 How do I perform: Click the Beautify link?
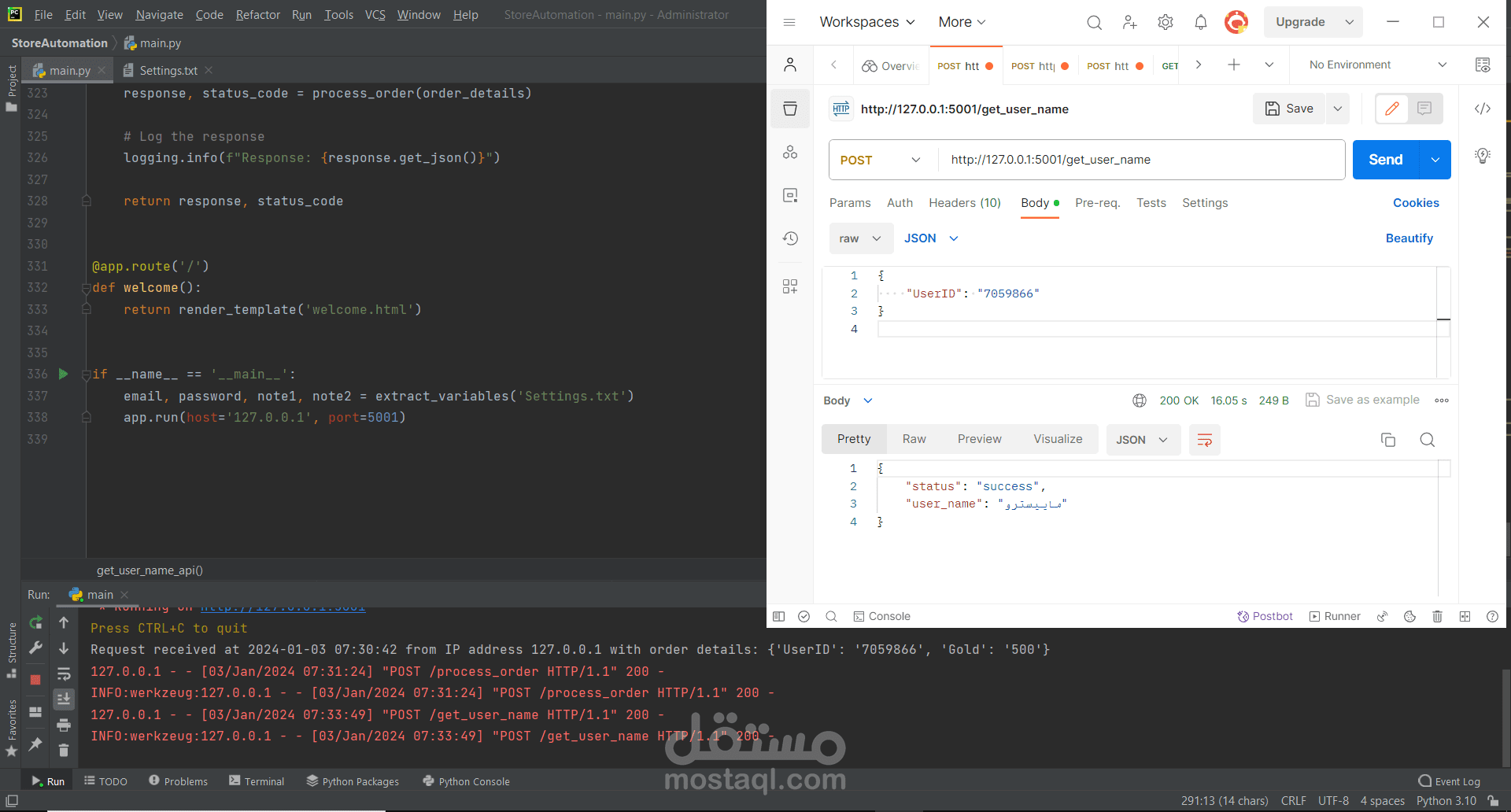pyautogui.click(x=1409, y=238)
